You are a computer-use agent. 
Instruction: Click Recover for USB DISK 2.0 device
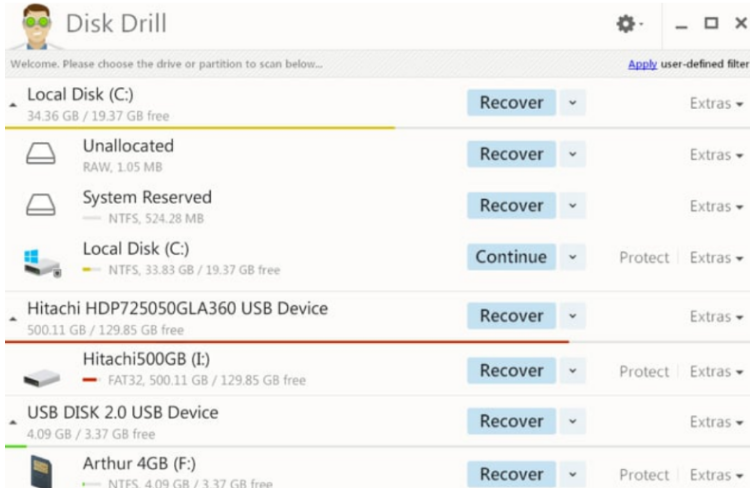point(511,421)
